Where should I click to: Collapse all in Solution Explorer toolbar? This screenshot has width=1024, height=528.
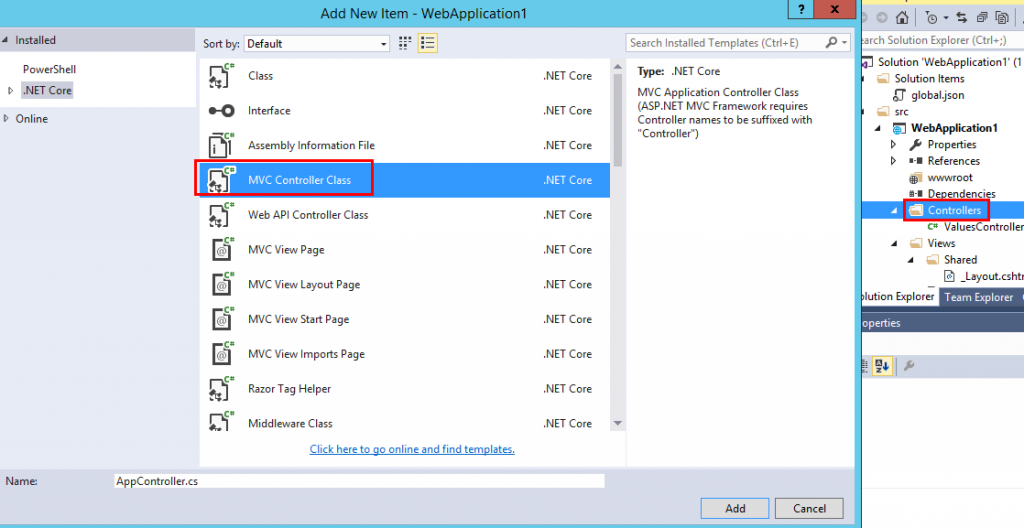[982, 18]
